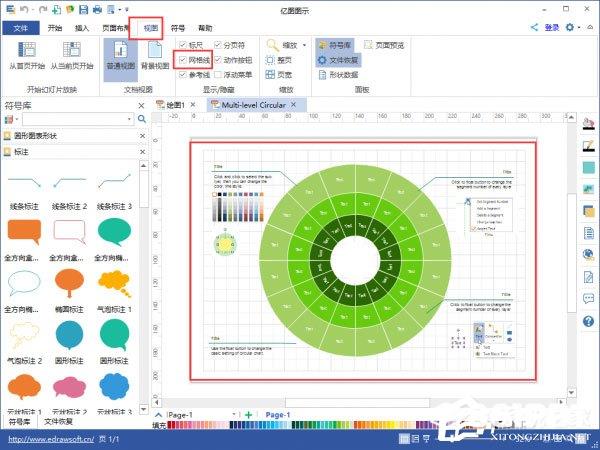The height and width of the screenshot is (450, 600).
Task: Toggle the 分页符 page break checkbox
Action: point(218,45)
